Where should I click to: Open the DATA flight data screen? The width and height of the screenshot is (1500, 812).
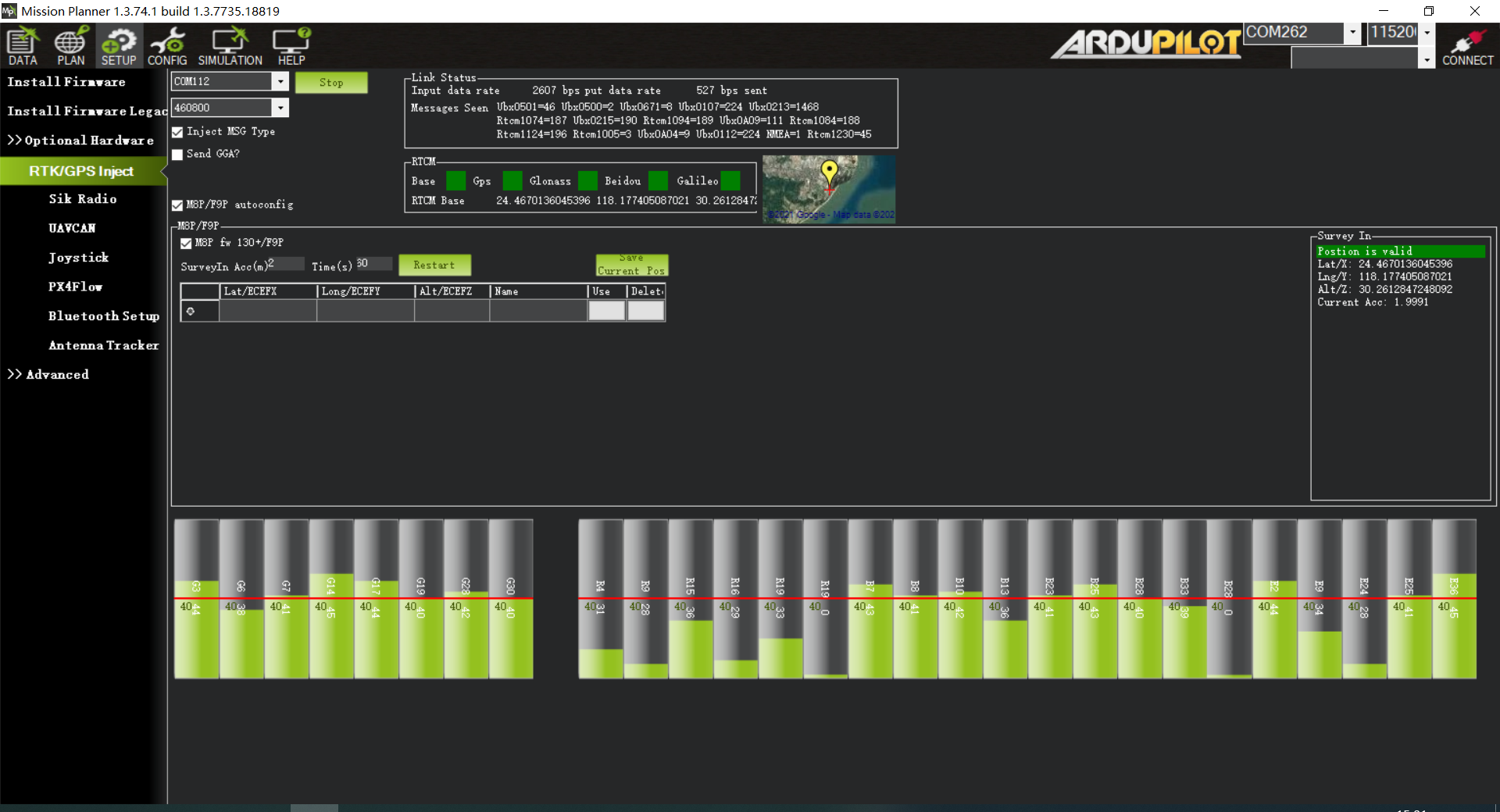[23, 46]
